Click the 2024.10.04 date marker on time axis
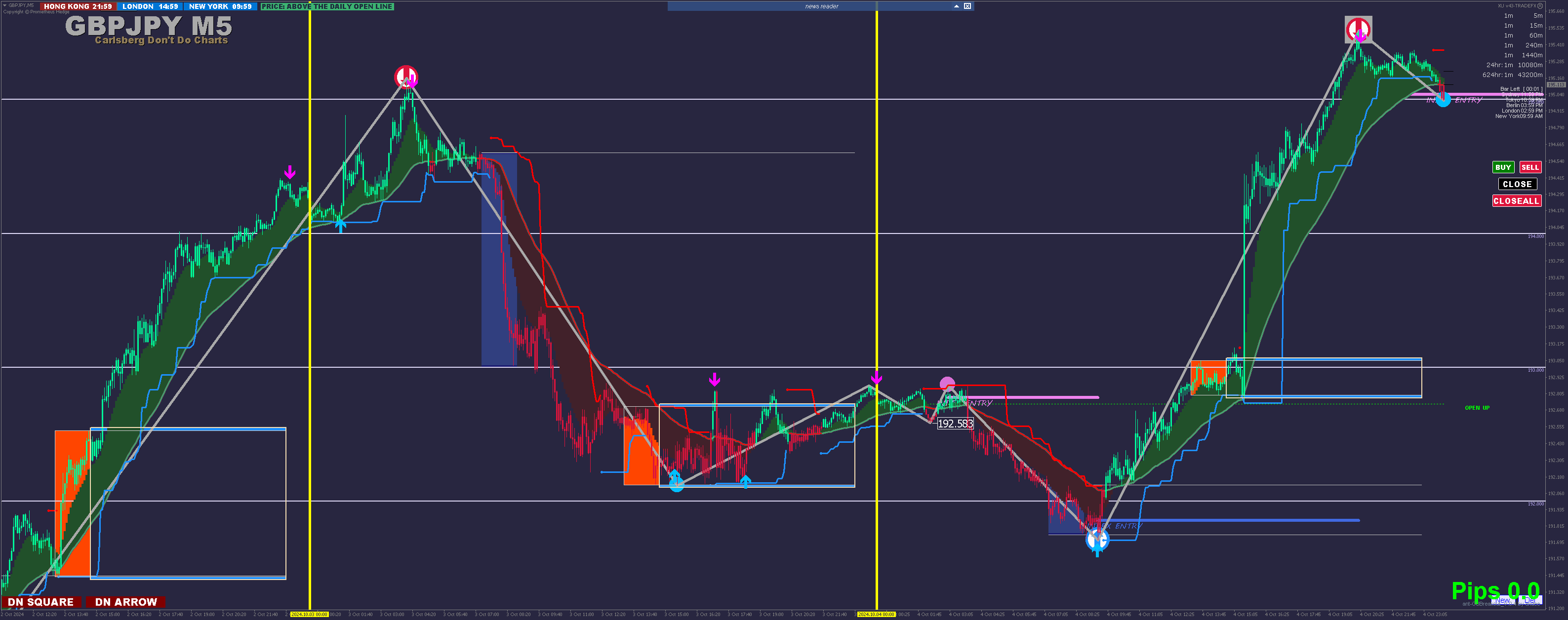Viewport: 1568px width, 620px height. click(876, 615)
